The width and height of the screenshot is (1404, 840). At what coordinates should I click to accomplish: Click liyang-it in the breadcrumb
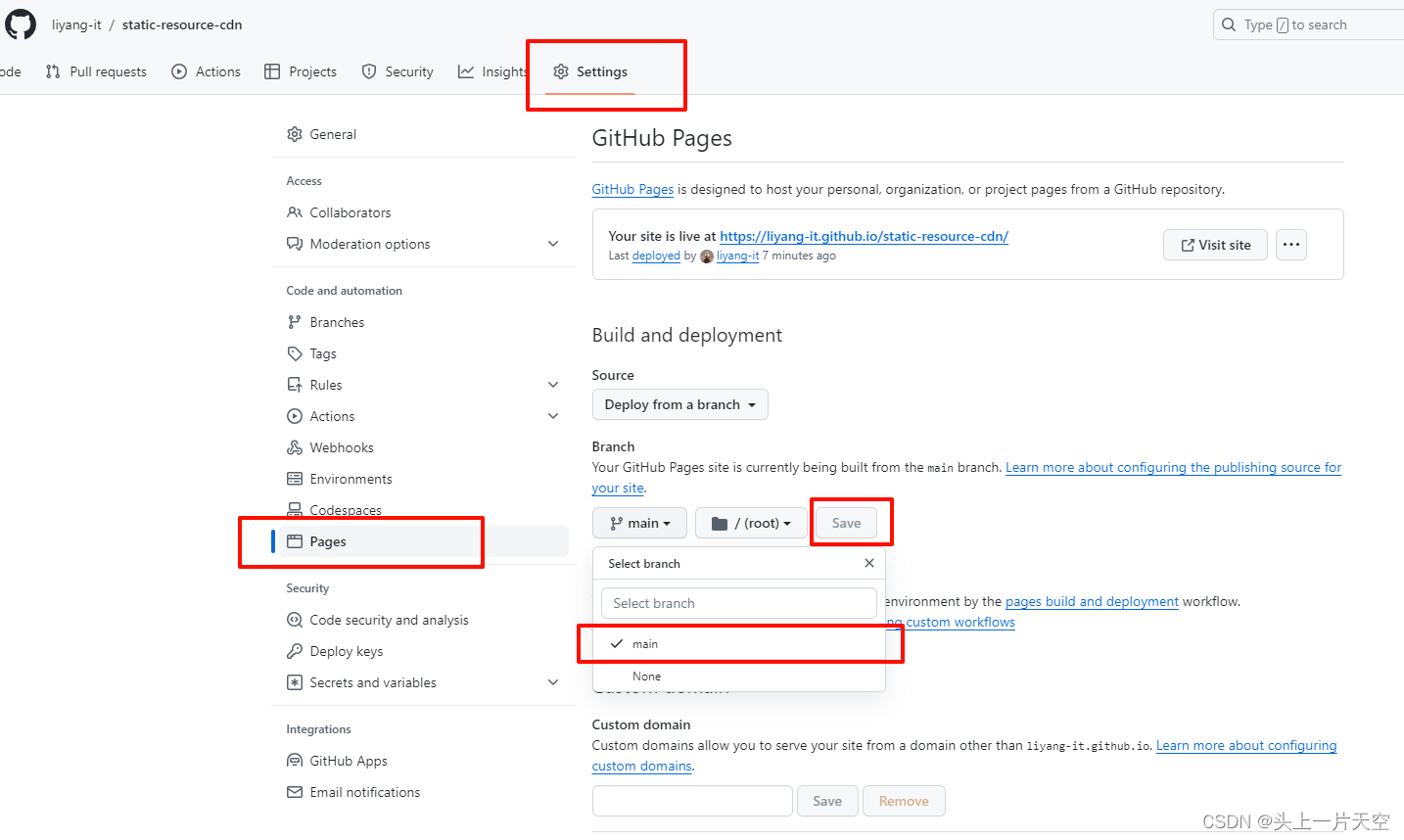pyautogui.click(x=76, y=24)
